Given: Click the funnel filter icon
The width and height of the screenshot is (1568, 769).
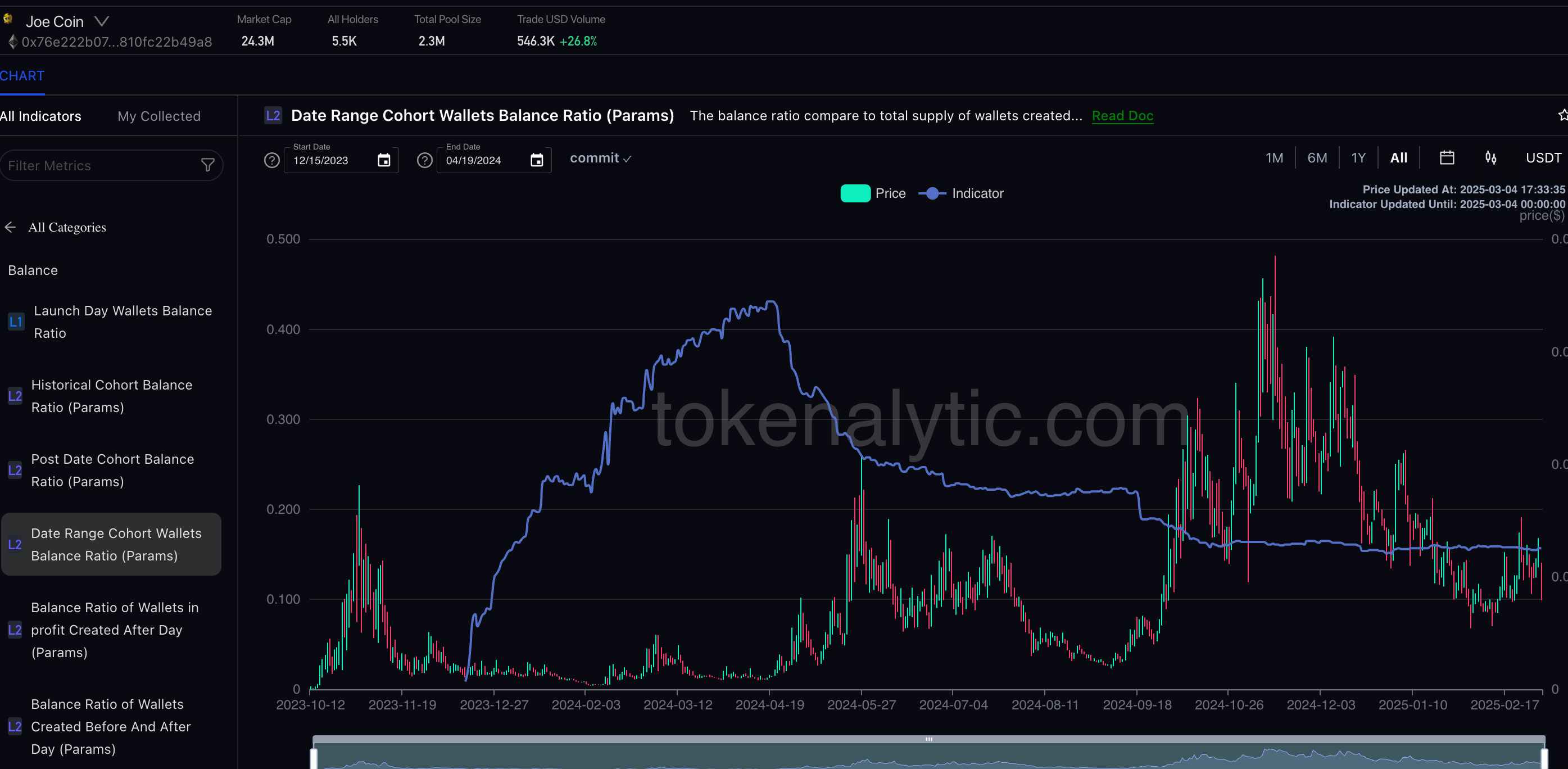Looking at the screenshot, I should [207, 165].
